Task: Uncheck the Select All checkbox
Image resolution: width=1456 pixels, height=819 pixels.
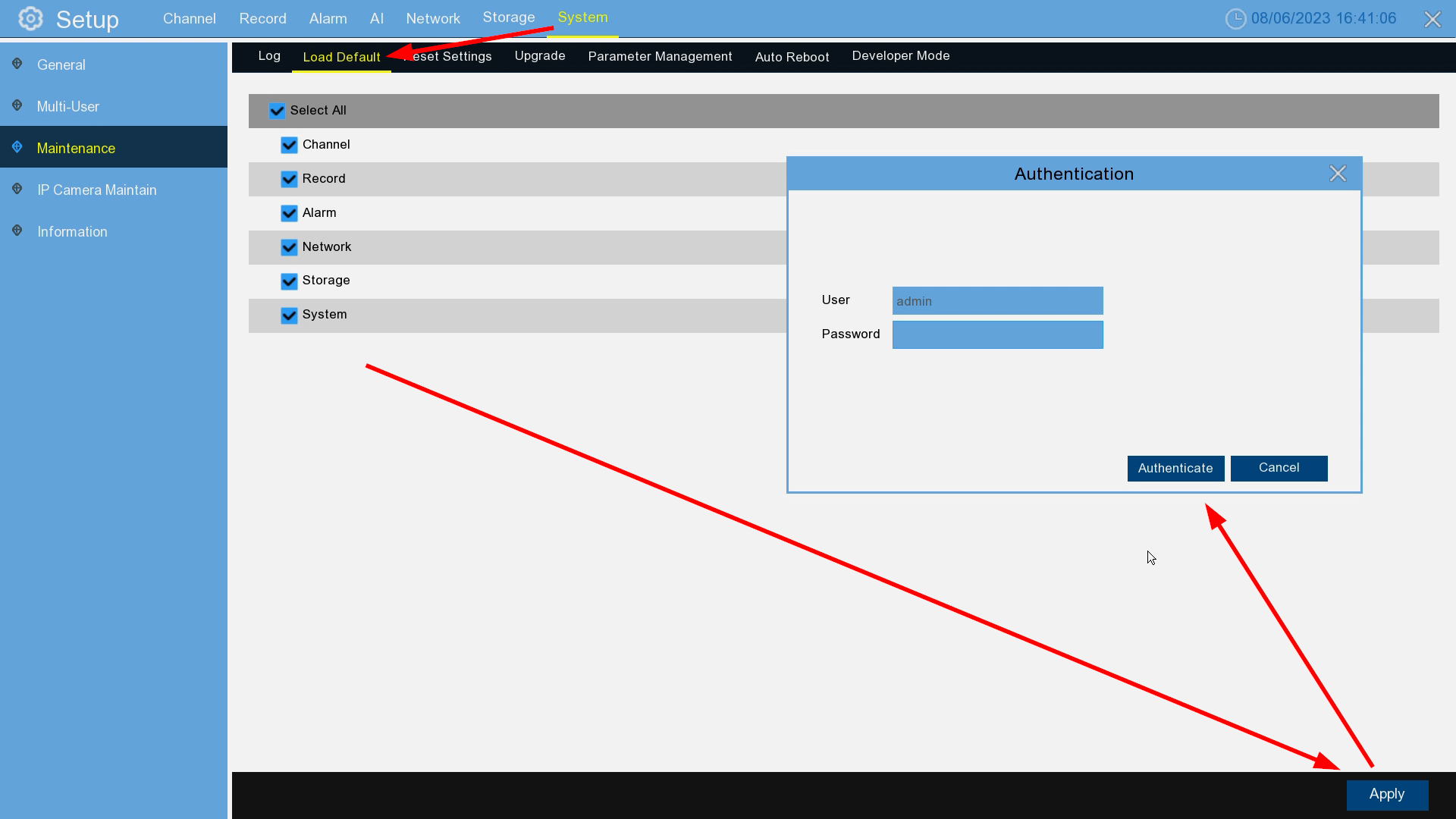Action: pos(277,111)
